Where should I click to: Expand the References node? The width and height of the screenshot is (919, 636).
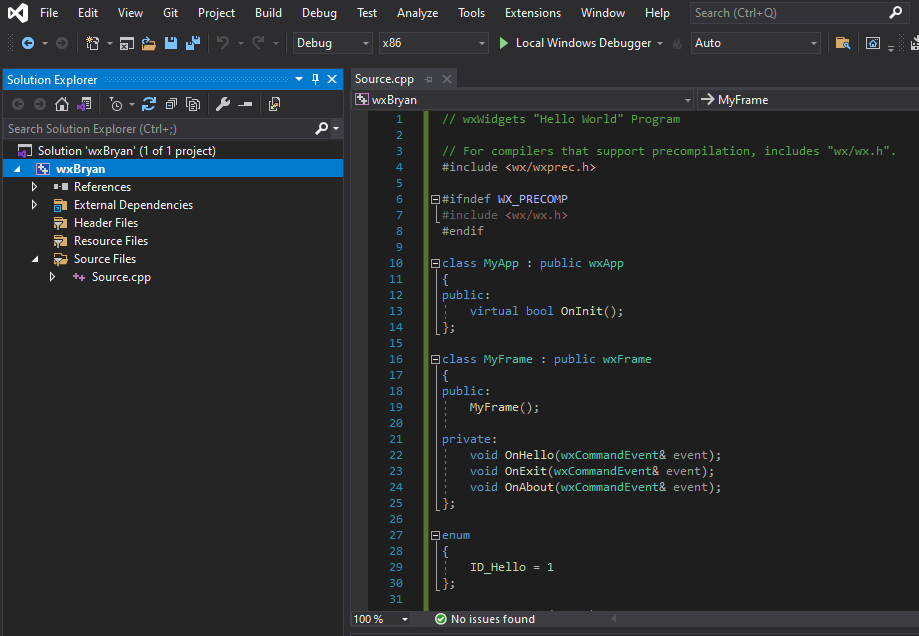(x=34, y=186)
